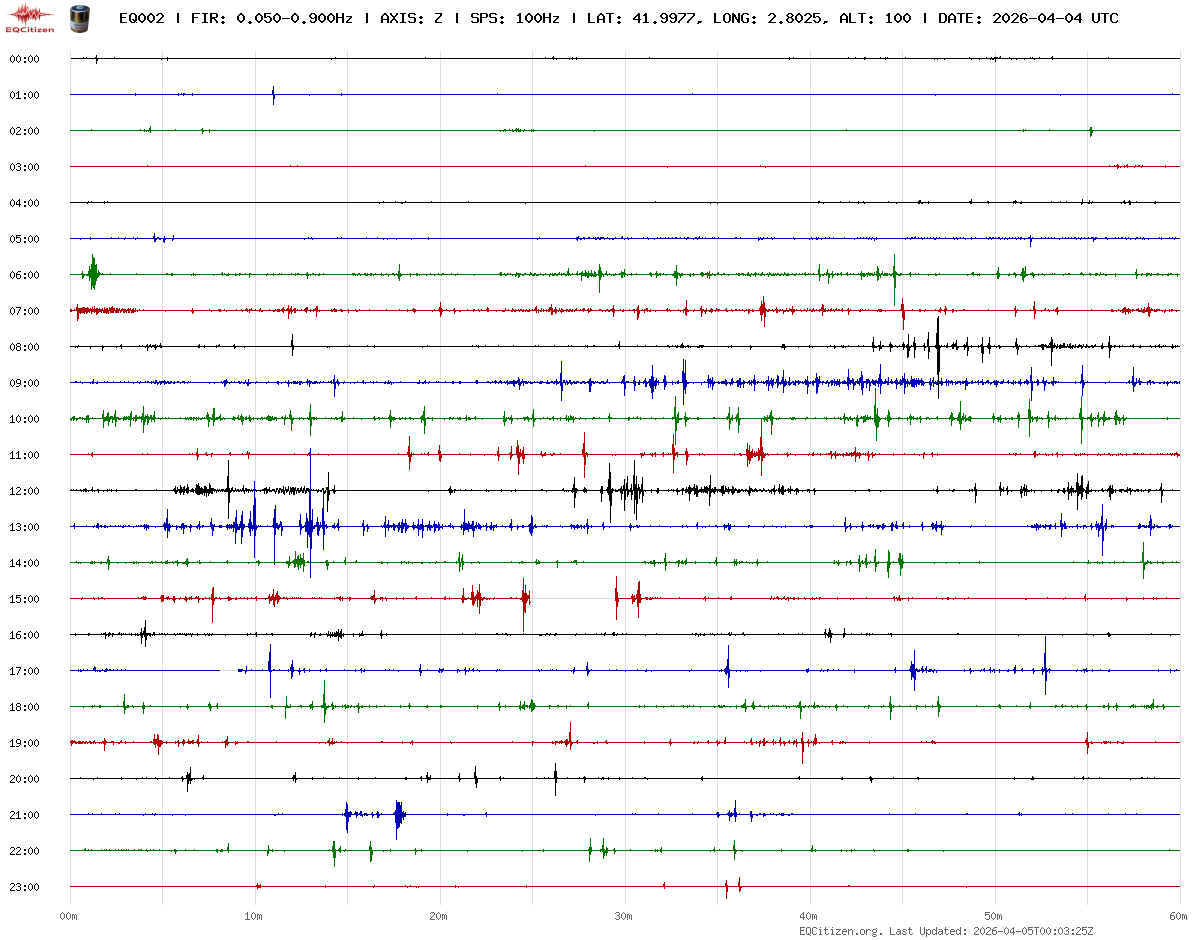The height and width of the screenshot is (940, 1200).
Task: Click the green burst at the start of 06:00 trace
Action: 93,272
